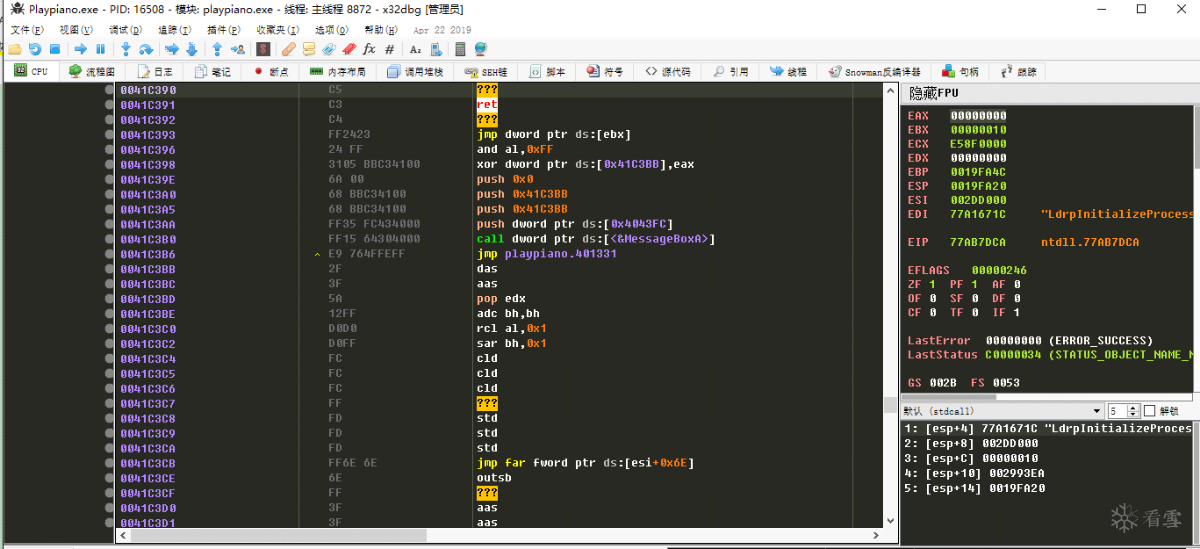
Task: Restart the debugged program with restart icon
Action: [x=35, y=49]
